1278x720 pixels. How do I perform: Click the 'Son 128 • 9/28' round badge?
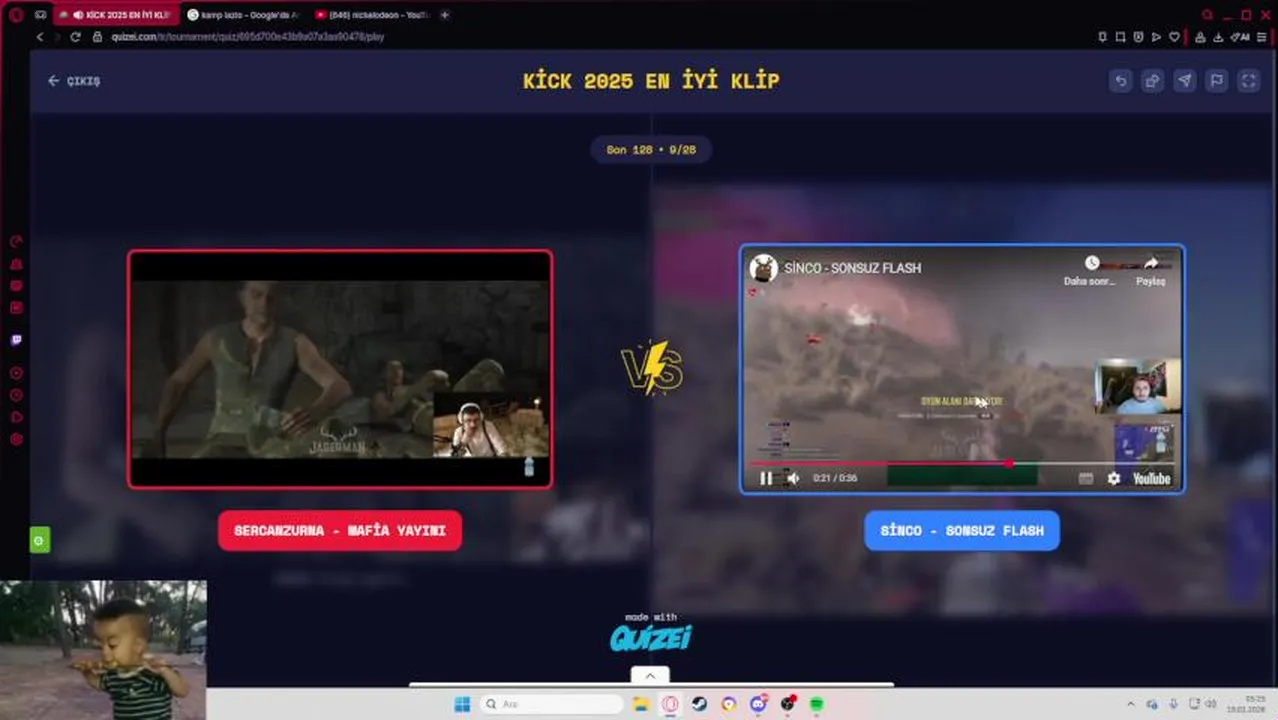tap(651, 149)
